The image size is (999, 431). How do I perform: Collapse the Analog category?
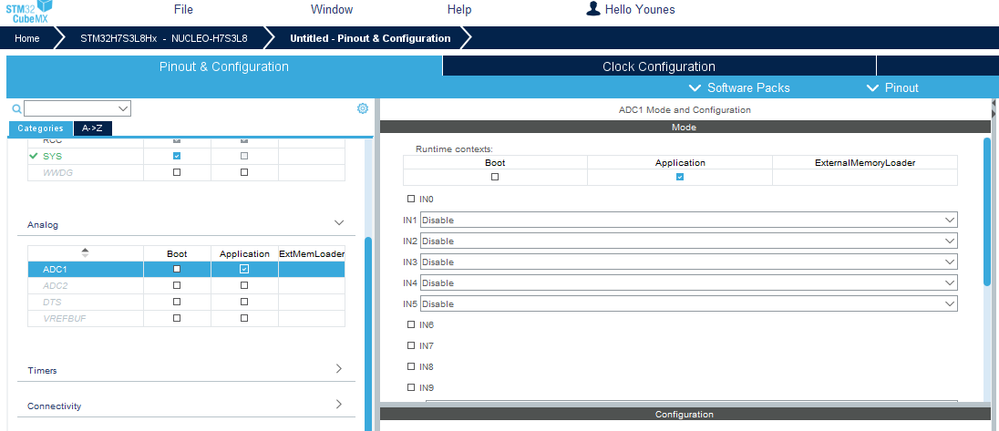click(x=339, y=223)
